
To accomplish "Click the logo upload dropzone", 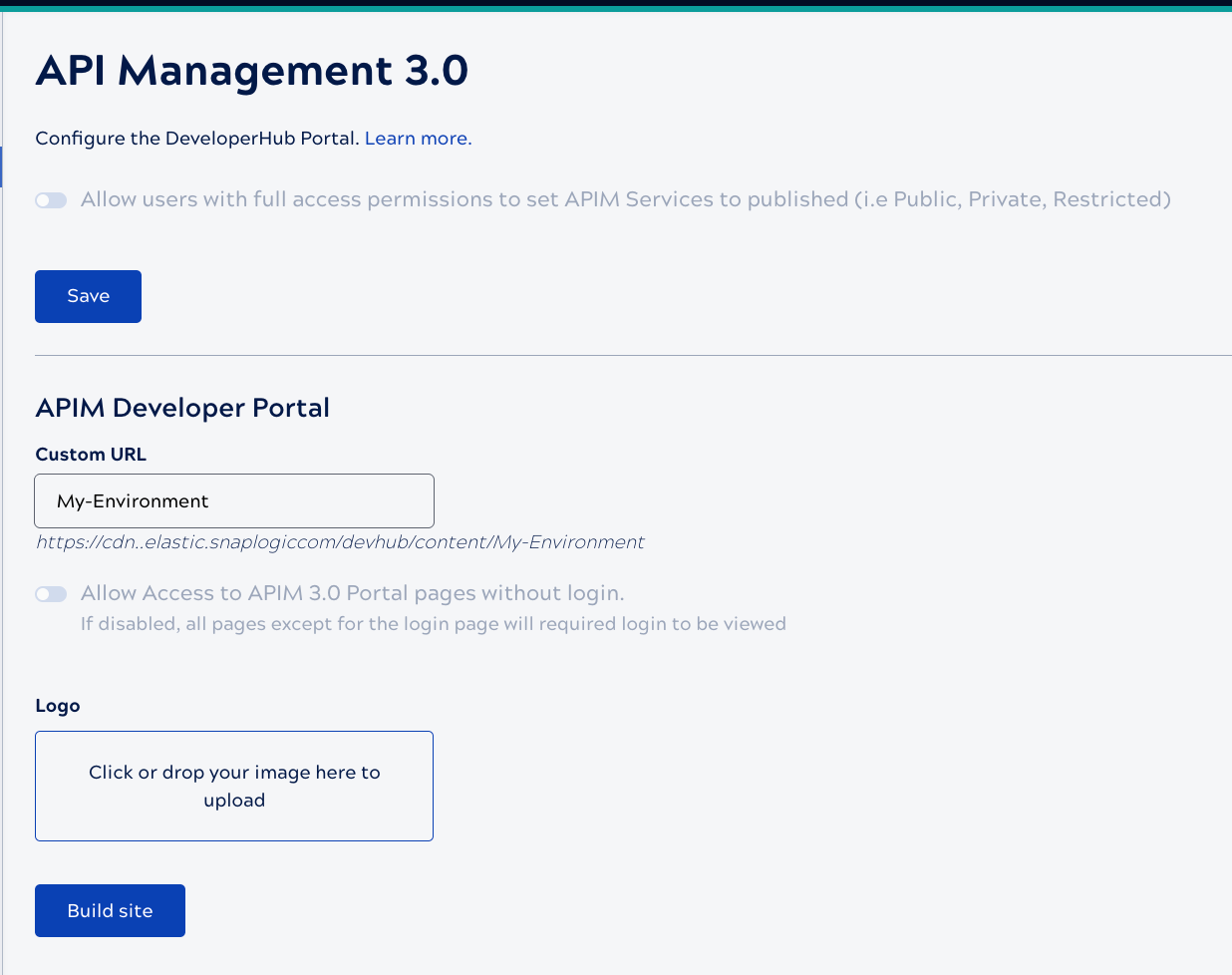I will pos(234,786).
